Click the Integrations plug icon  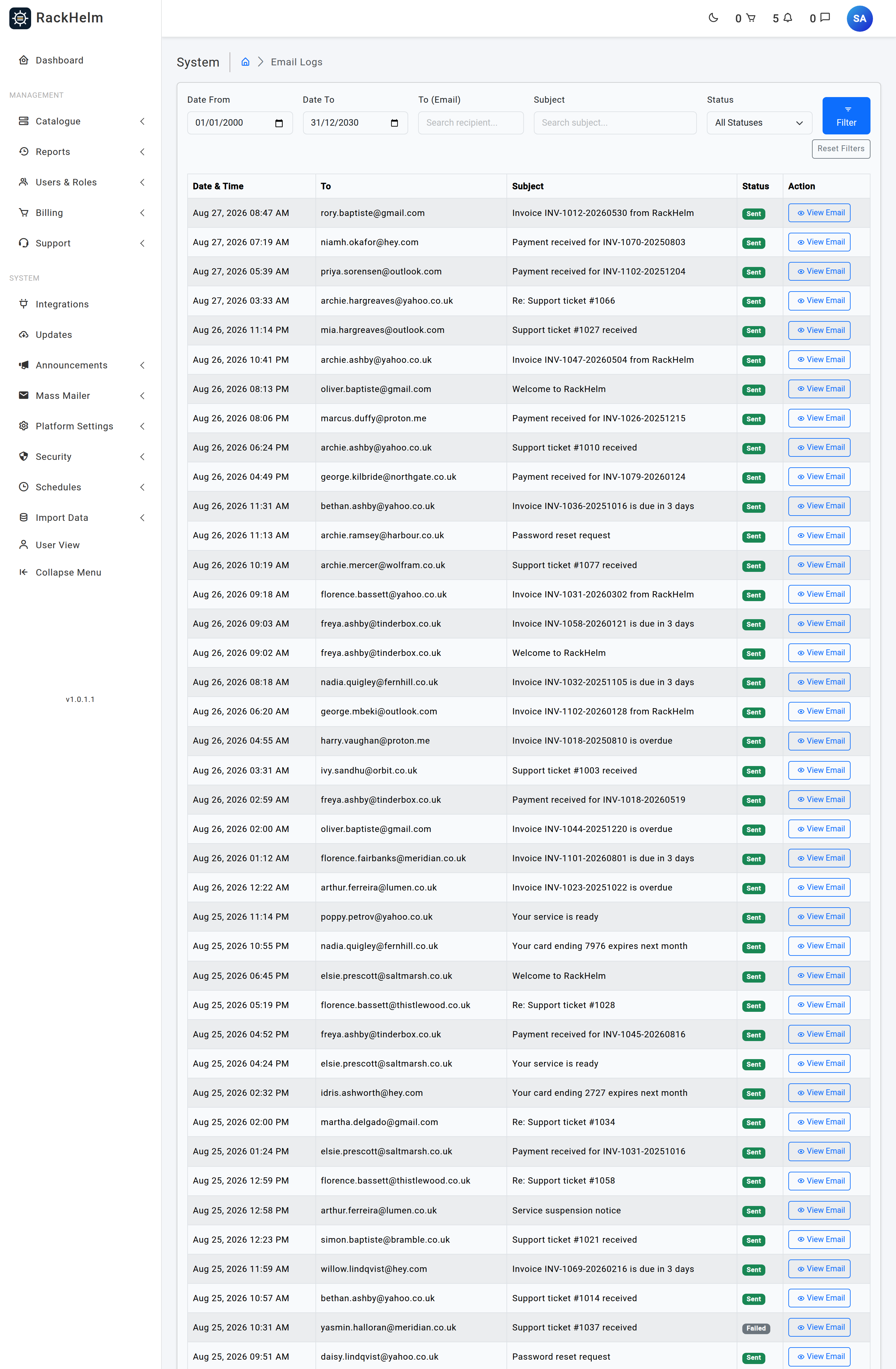[x=24, y=304]
